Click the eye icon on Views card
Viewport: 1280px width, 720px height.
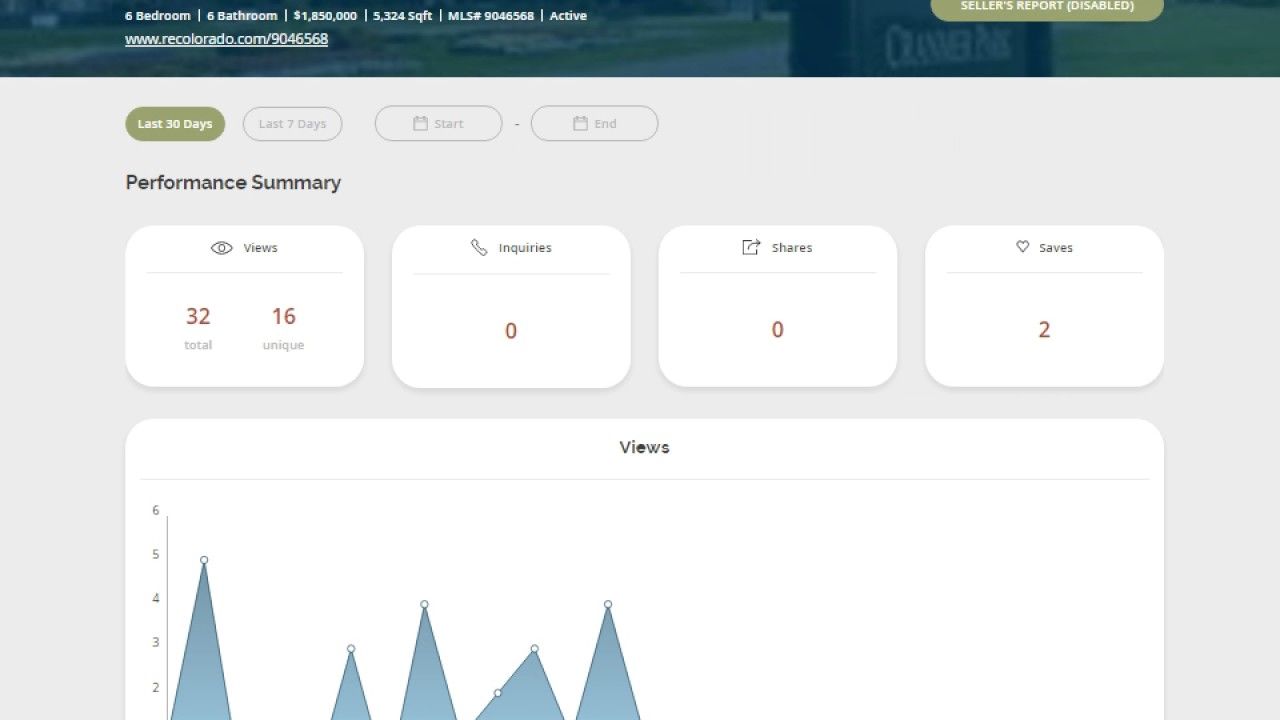pos(222,248)
